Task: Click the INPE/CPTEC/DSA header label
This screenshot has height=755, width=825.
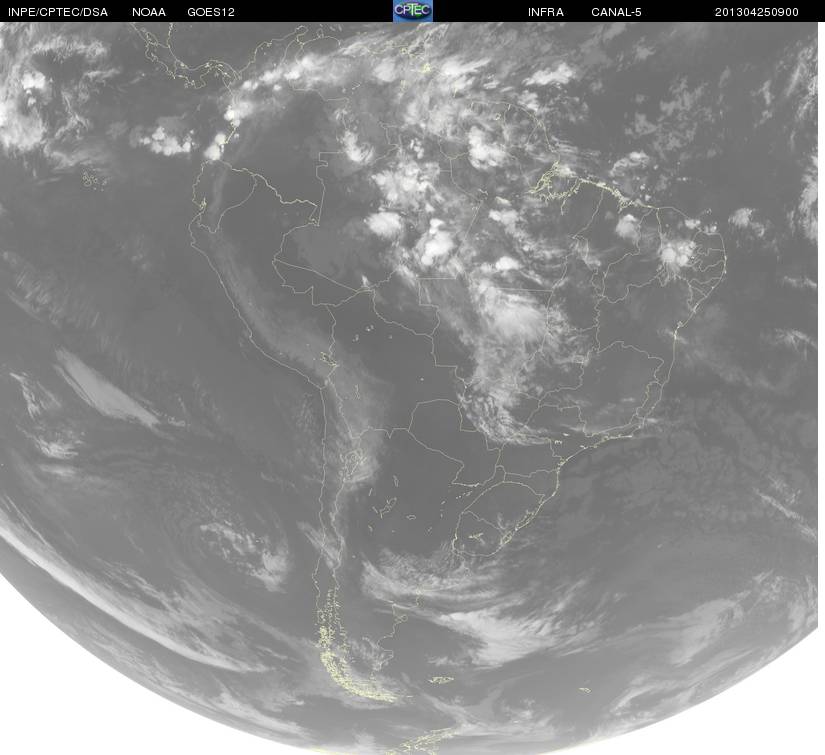Action: (58, 12)
